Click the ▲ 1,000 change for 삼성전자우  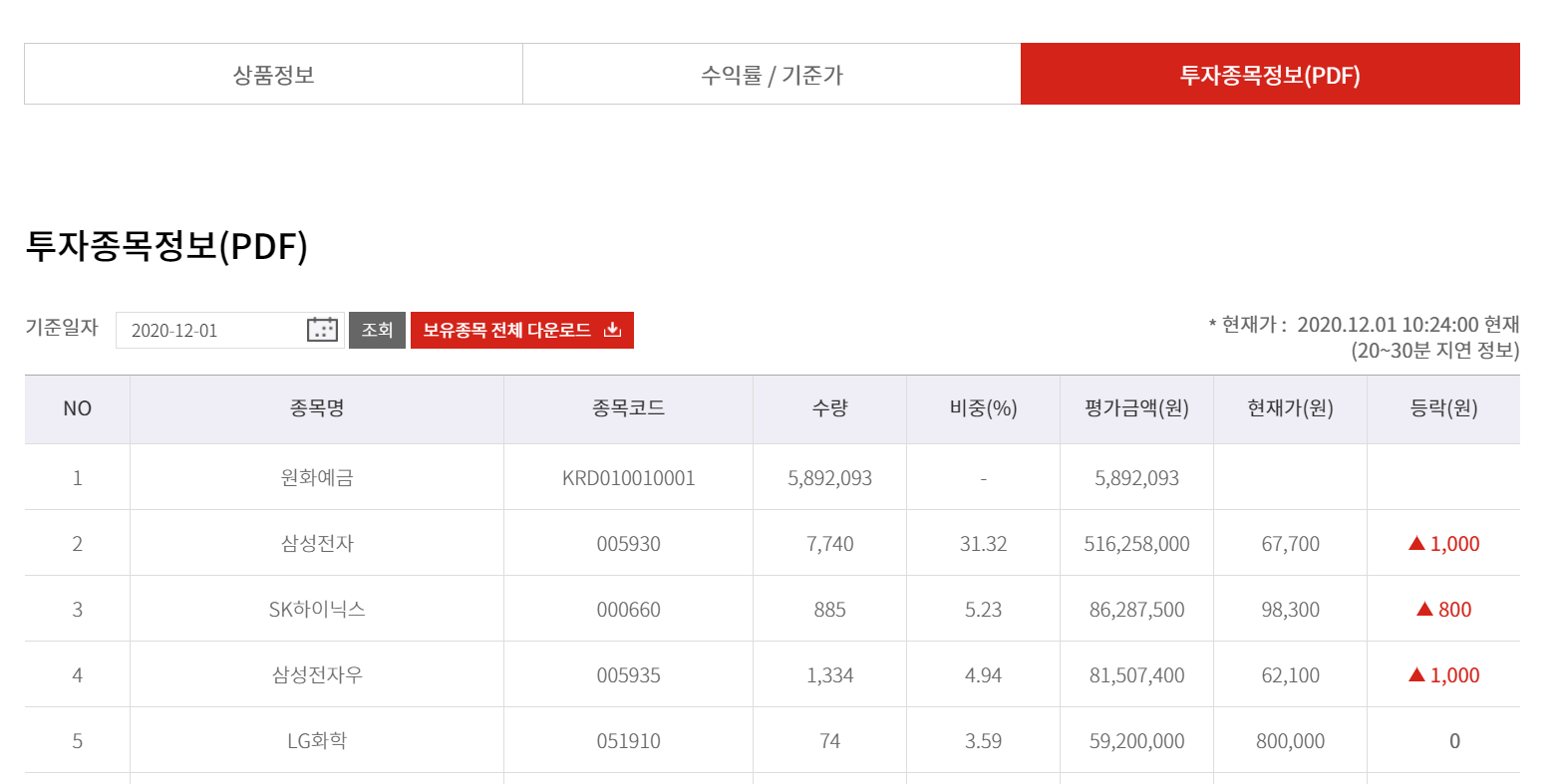pyautogui.click(x=1443, y=675)
